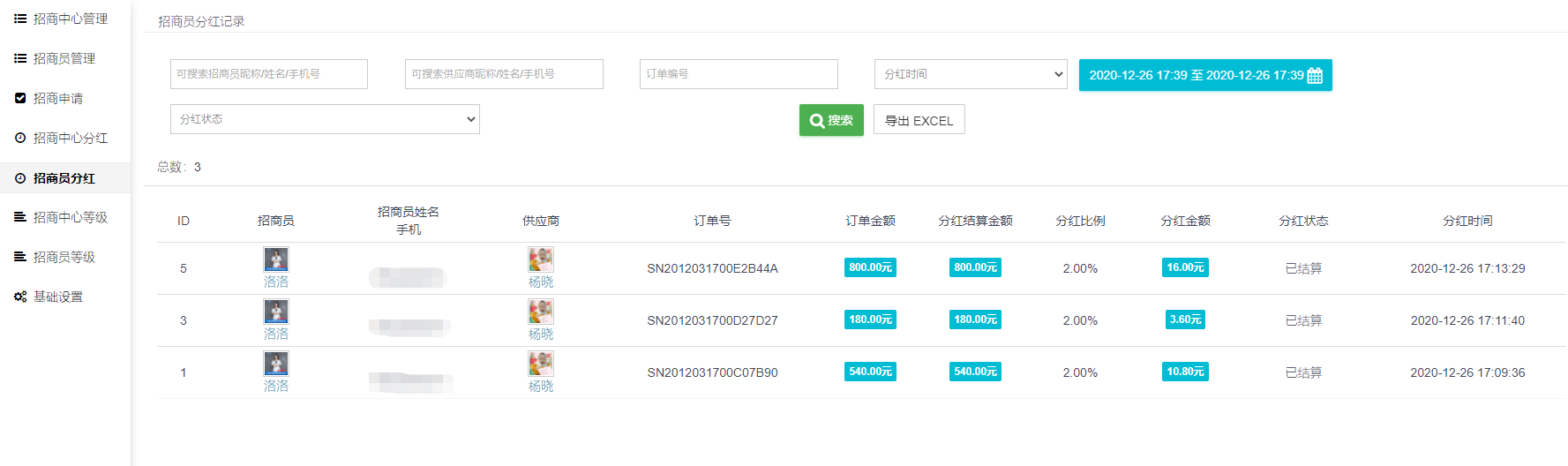
Task: Open 招商员 avatar in row SN2012031700E2B44A
Action: pyautogui.click(x=276, y=259)
